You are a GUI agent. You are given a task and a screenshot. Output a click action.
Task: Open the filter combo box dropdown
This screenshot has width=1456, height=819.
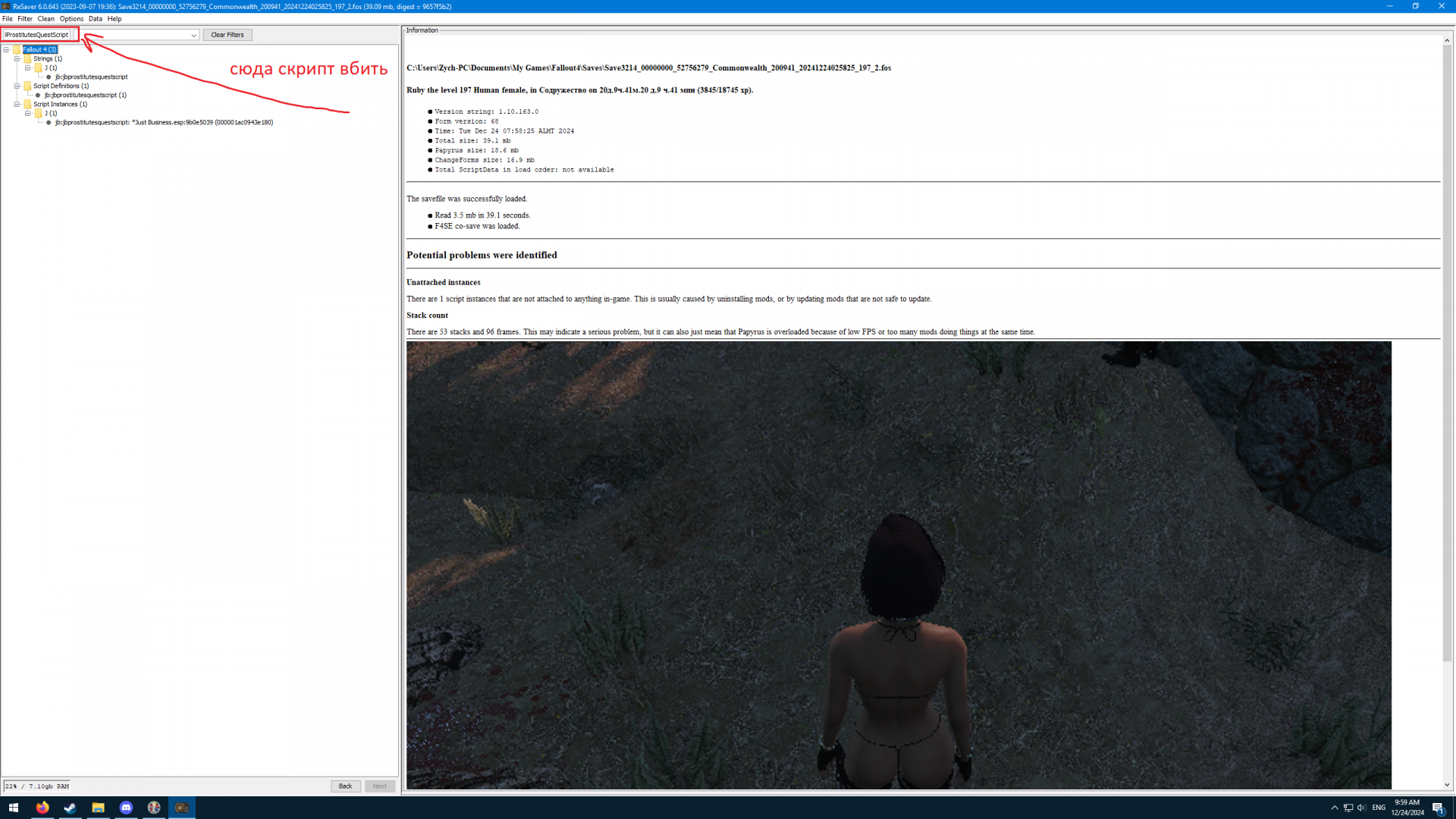pyautogui.click(x=193, y=35)
